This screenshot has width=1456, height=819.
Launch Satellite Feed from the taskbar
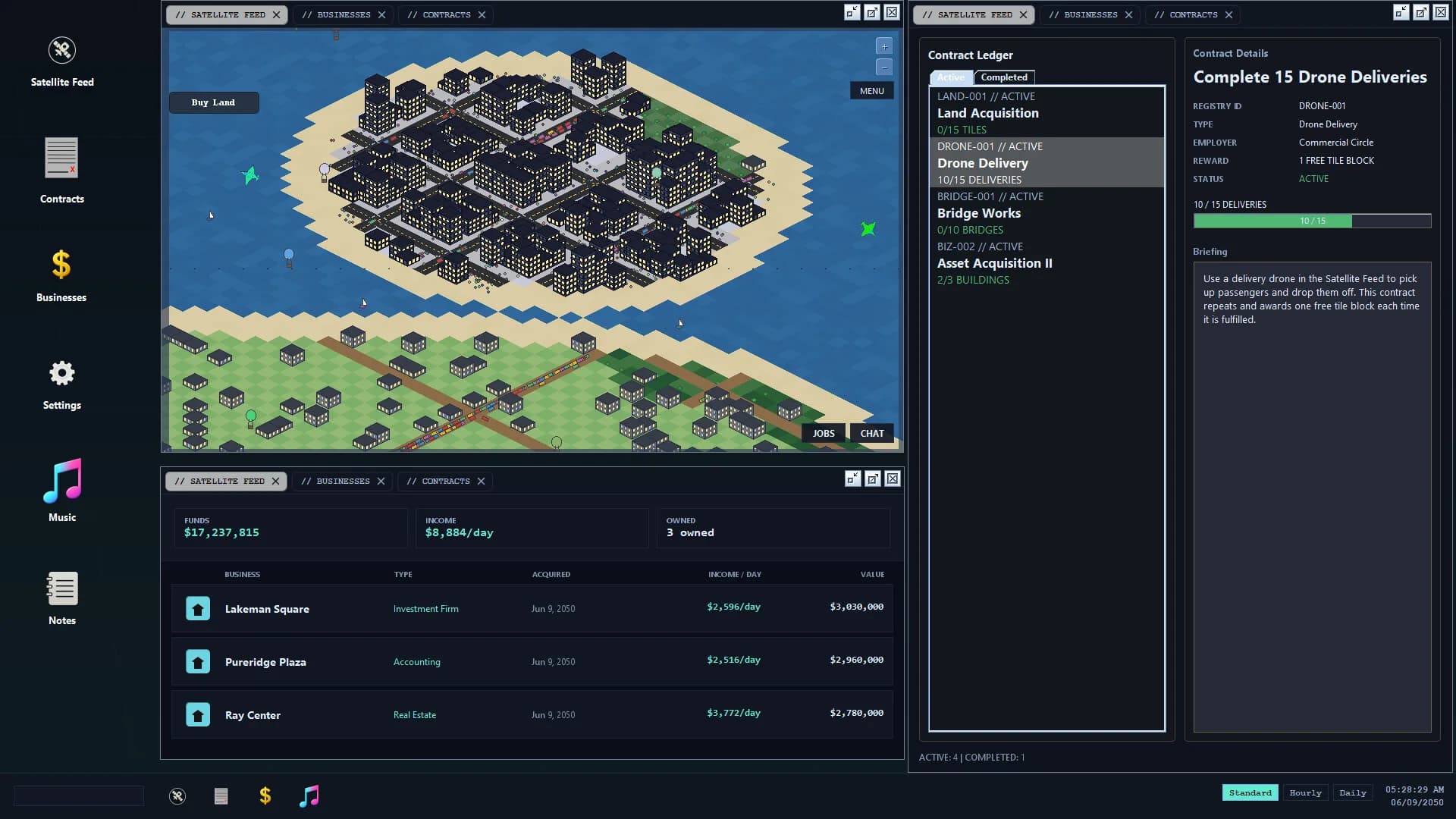pyautogui.click(x=177, y=795)
